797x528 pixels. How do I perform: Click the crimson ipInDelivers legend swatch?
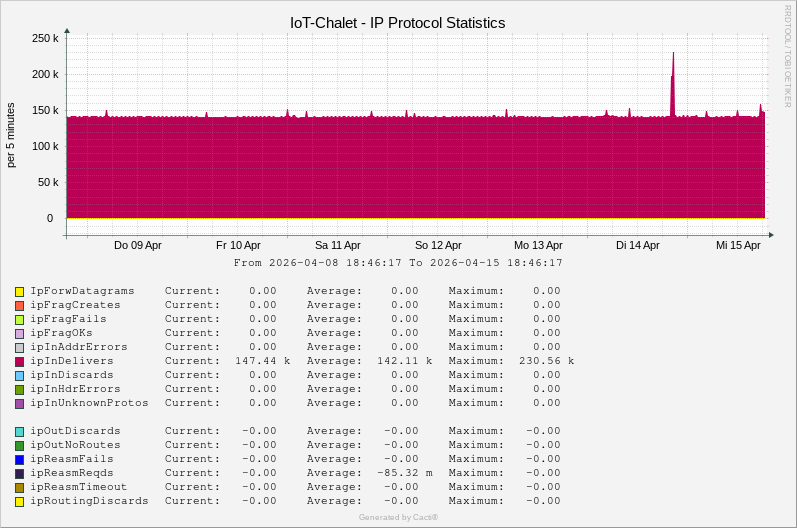tap(19, 362)
